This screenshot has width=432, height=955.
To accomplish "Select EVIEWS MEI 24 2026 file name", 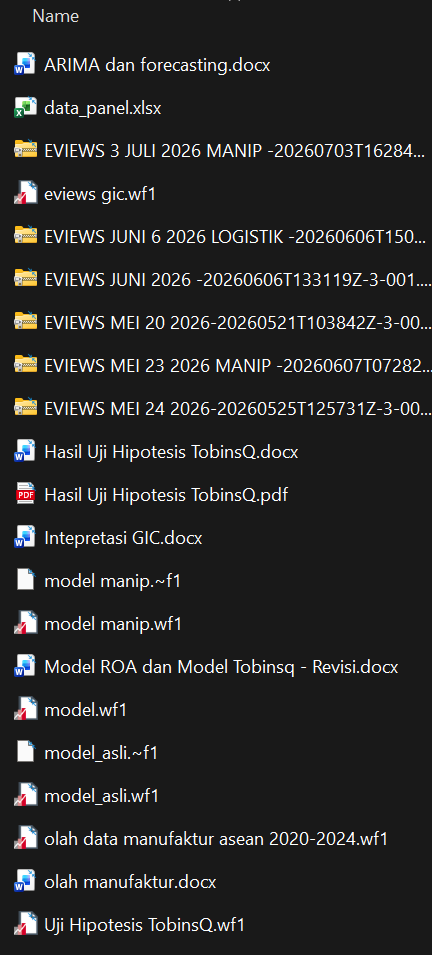I will 238,409.
